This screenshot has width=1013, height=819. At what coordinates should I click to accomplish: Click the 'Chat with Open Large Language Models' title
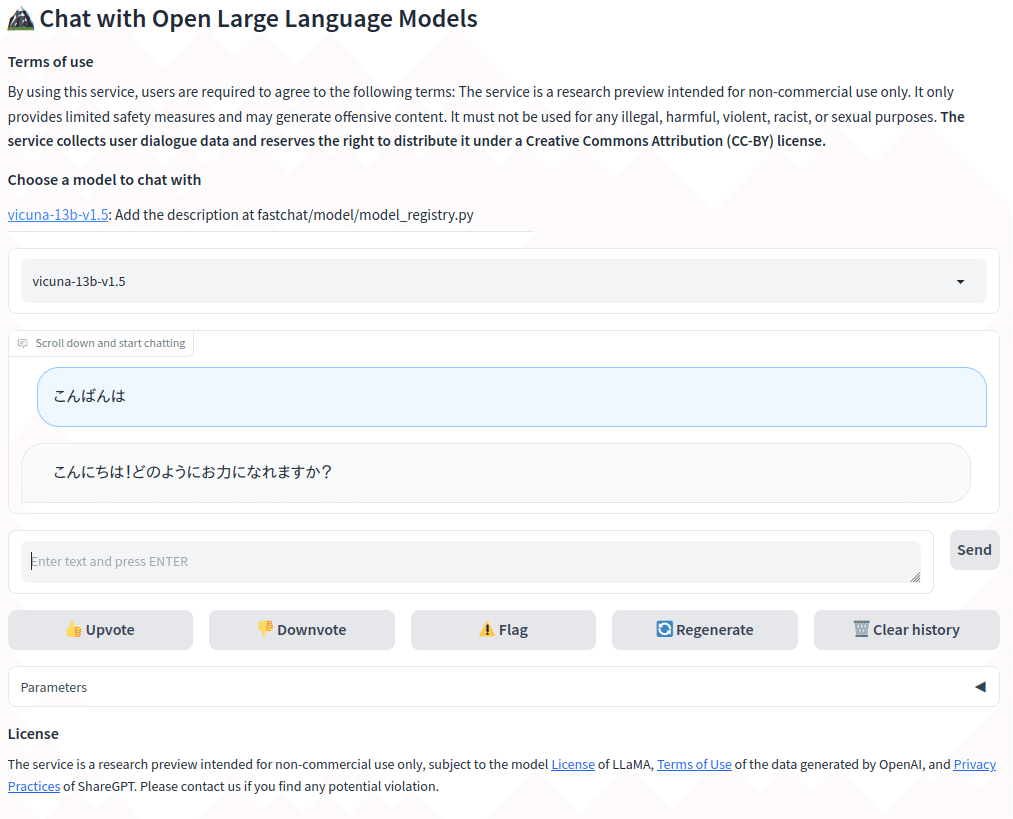pyautogui.click(x=258, y=19)
